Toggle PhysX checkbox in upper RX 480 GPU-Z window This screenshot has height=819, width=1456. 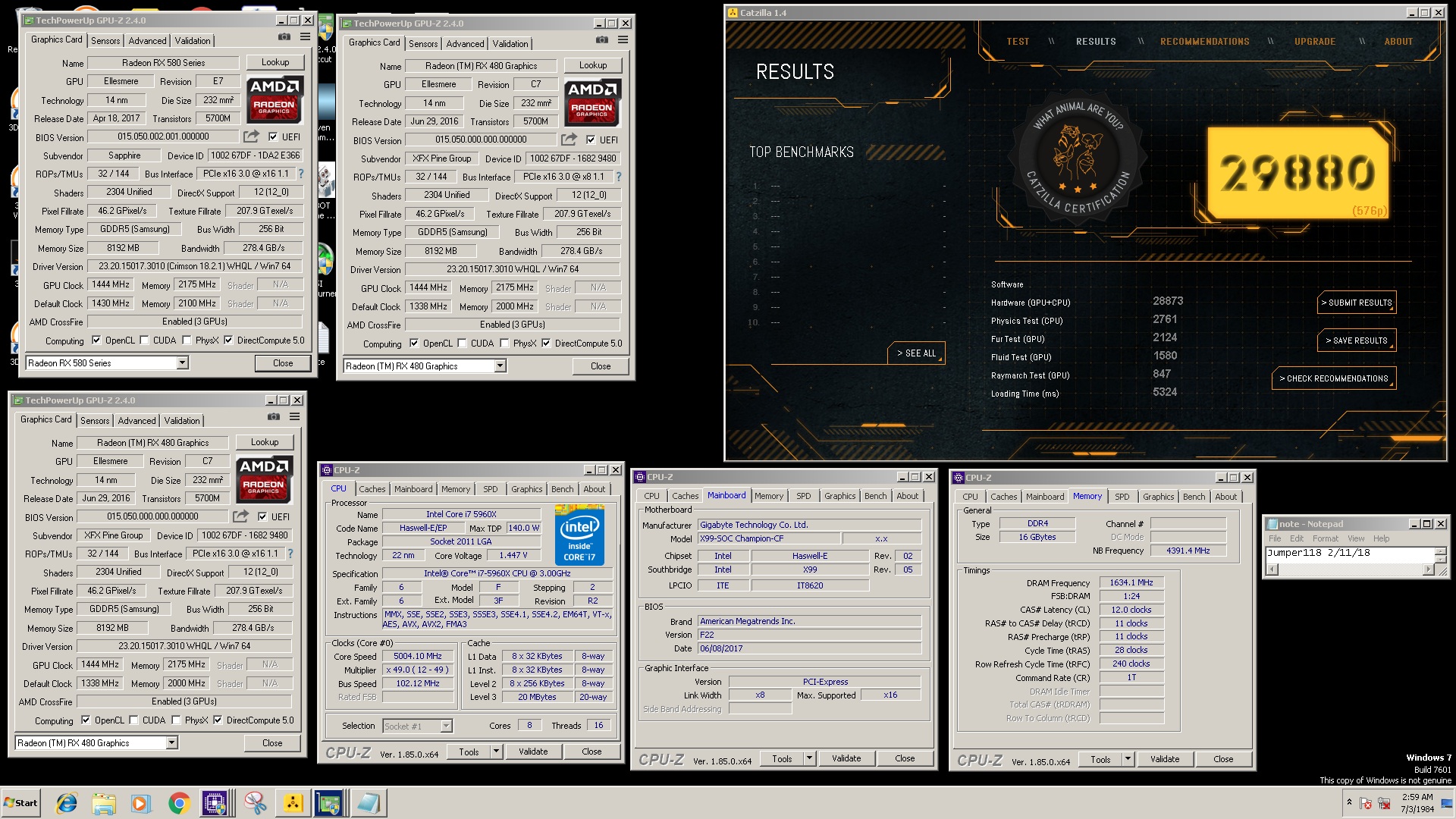click(504, 344)
